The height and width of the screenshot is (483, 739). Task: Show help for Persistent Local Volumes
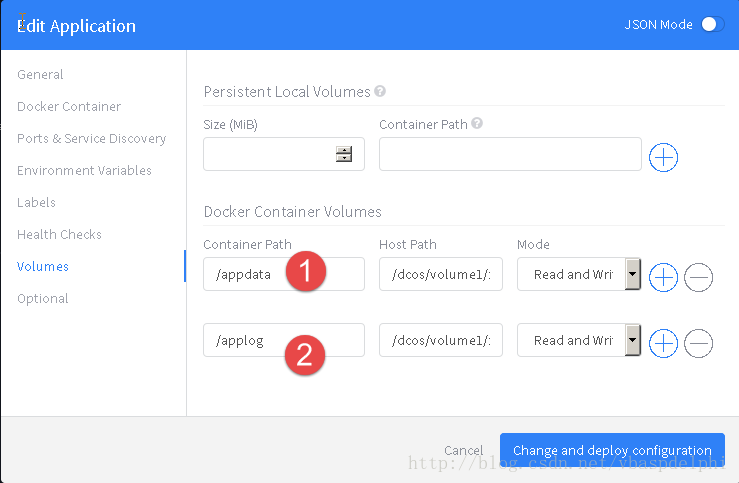pyautogui.click(x=380, y=91)
